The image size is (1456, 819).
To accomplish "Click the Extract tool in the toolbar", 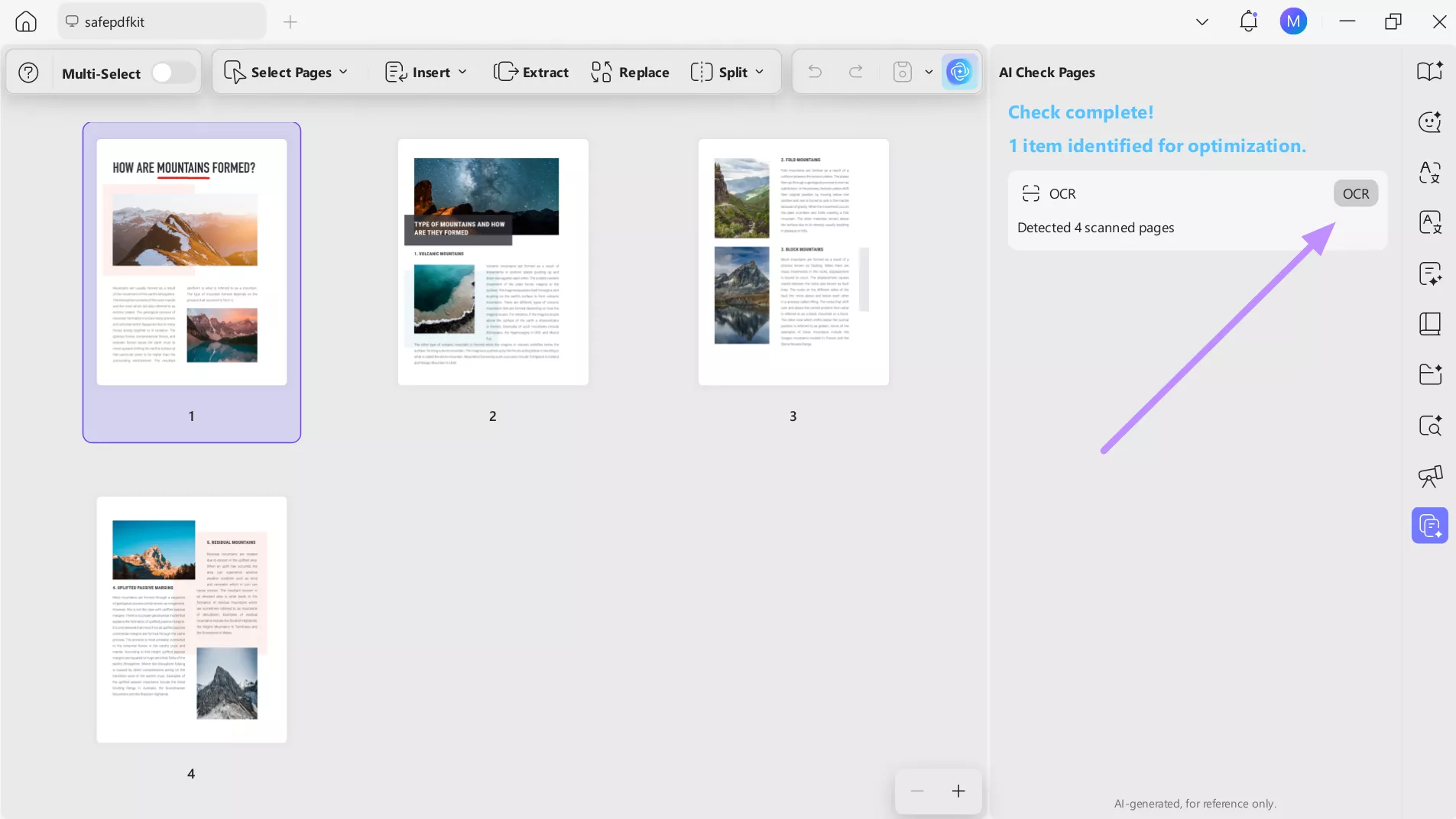I will pyautogui.click(x=532, y=72).
